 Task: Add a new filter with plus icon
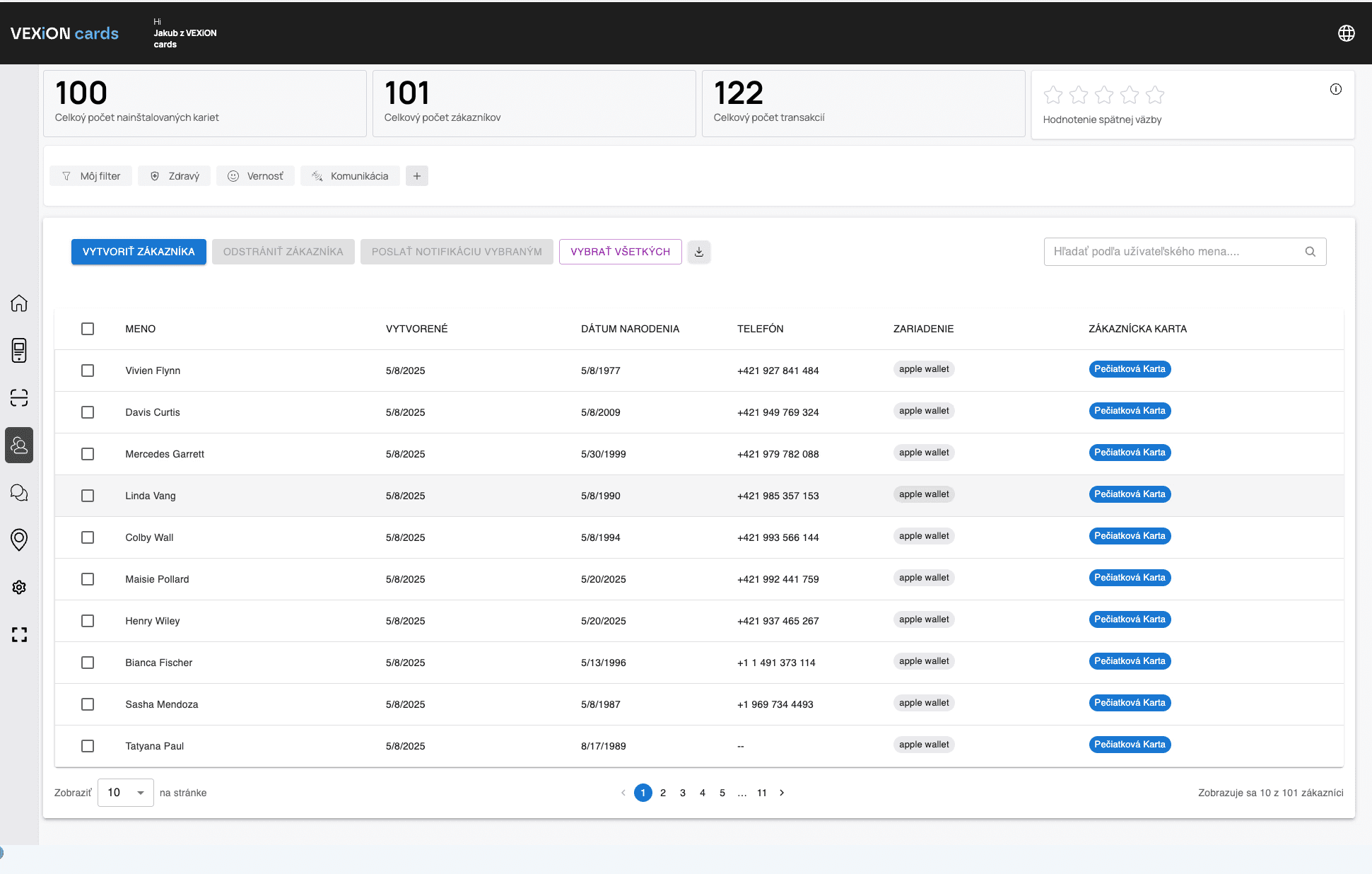pos(417,176)
